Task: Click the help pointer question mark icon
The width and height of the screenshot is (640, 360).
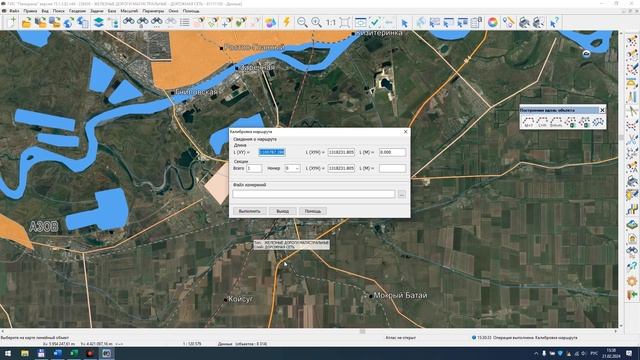Action: click(554, 22)
